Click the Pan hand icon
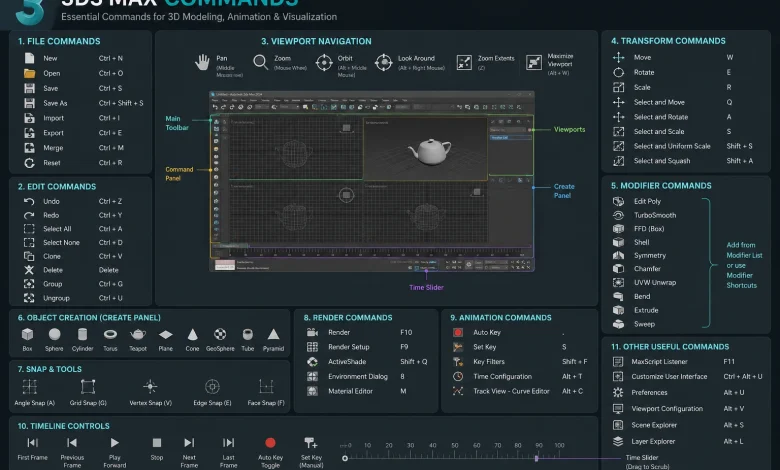Viewport: 780px width, 470px height. click(x=202, y=63)
